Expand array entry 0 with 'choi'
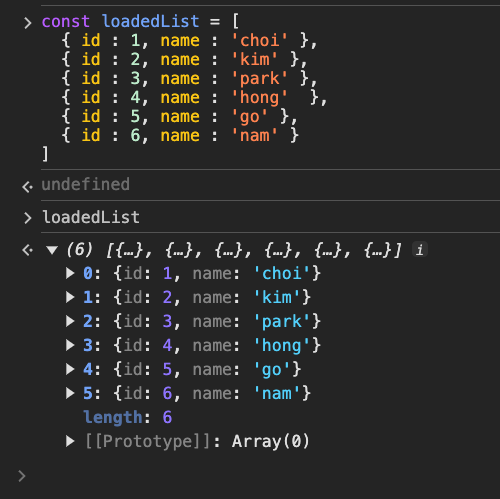500x499 pixels. (x=70, y=273)
